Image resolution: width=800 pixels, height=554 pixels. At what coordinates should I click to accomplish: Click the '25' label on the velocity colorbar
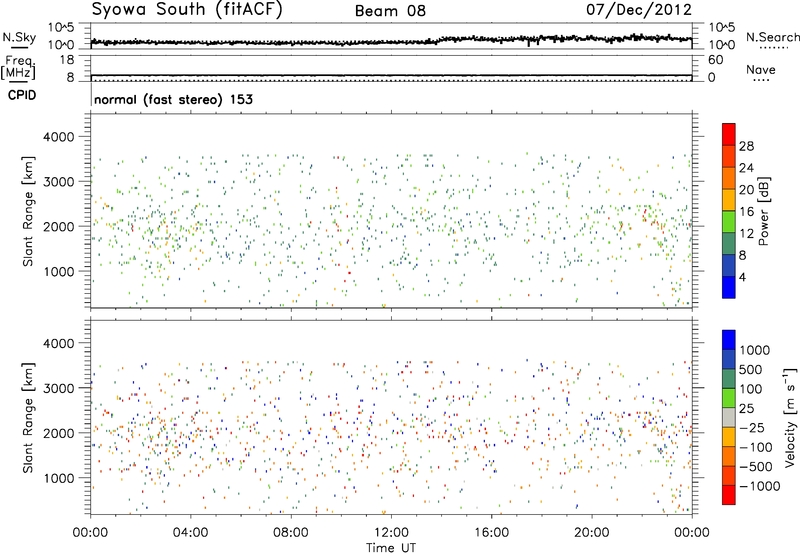tap(747, 408)
